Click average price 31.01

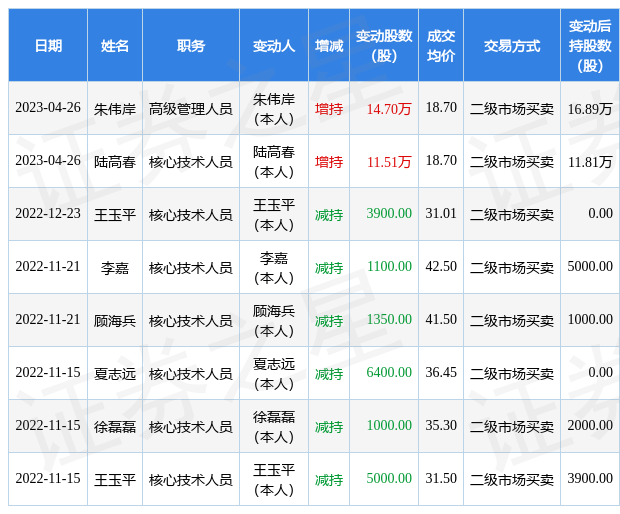441,214
